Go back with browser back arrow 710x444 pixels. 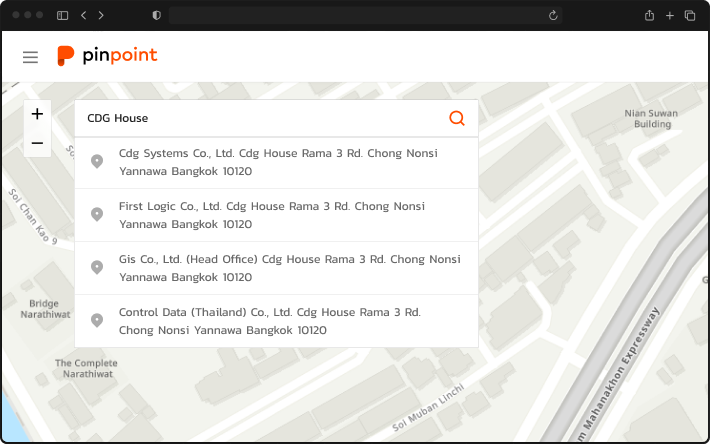(x=84, y=15)
